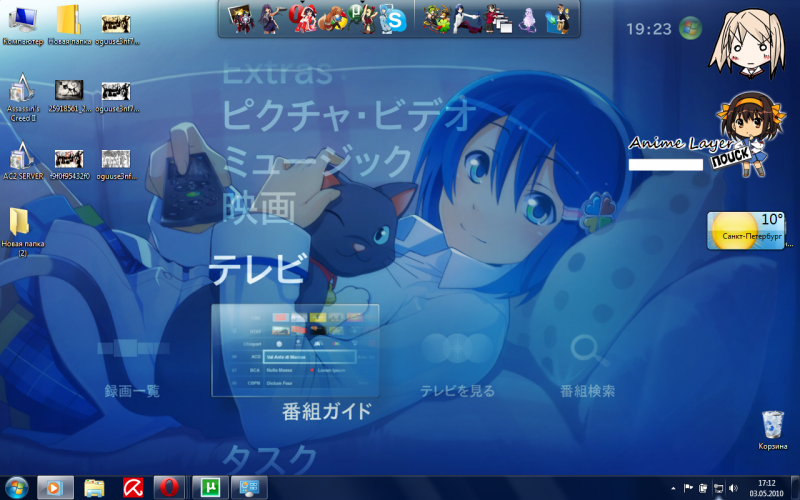Open the ICQ green flower dock icon
The width and height of the screenshot is (800, 500).
tap(437, 19)
